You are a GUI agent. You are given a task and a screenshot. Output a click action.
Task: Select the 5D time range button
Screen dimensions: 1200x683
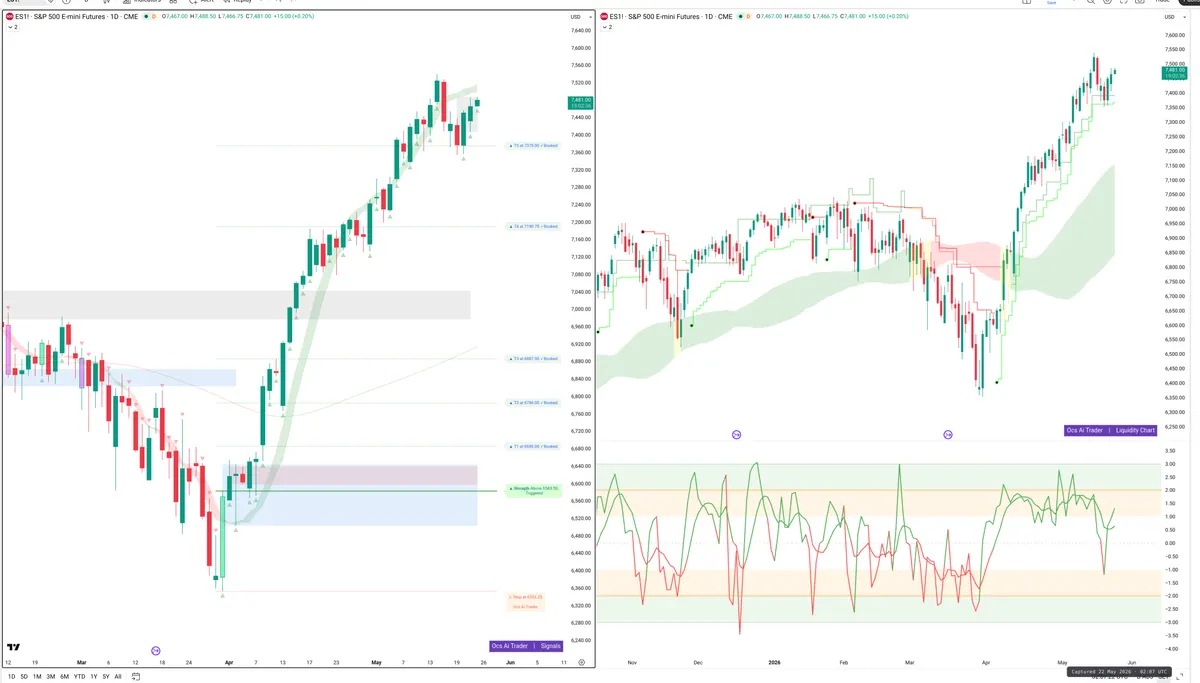coord(23,676)
